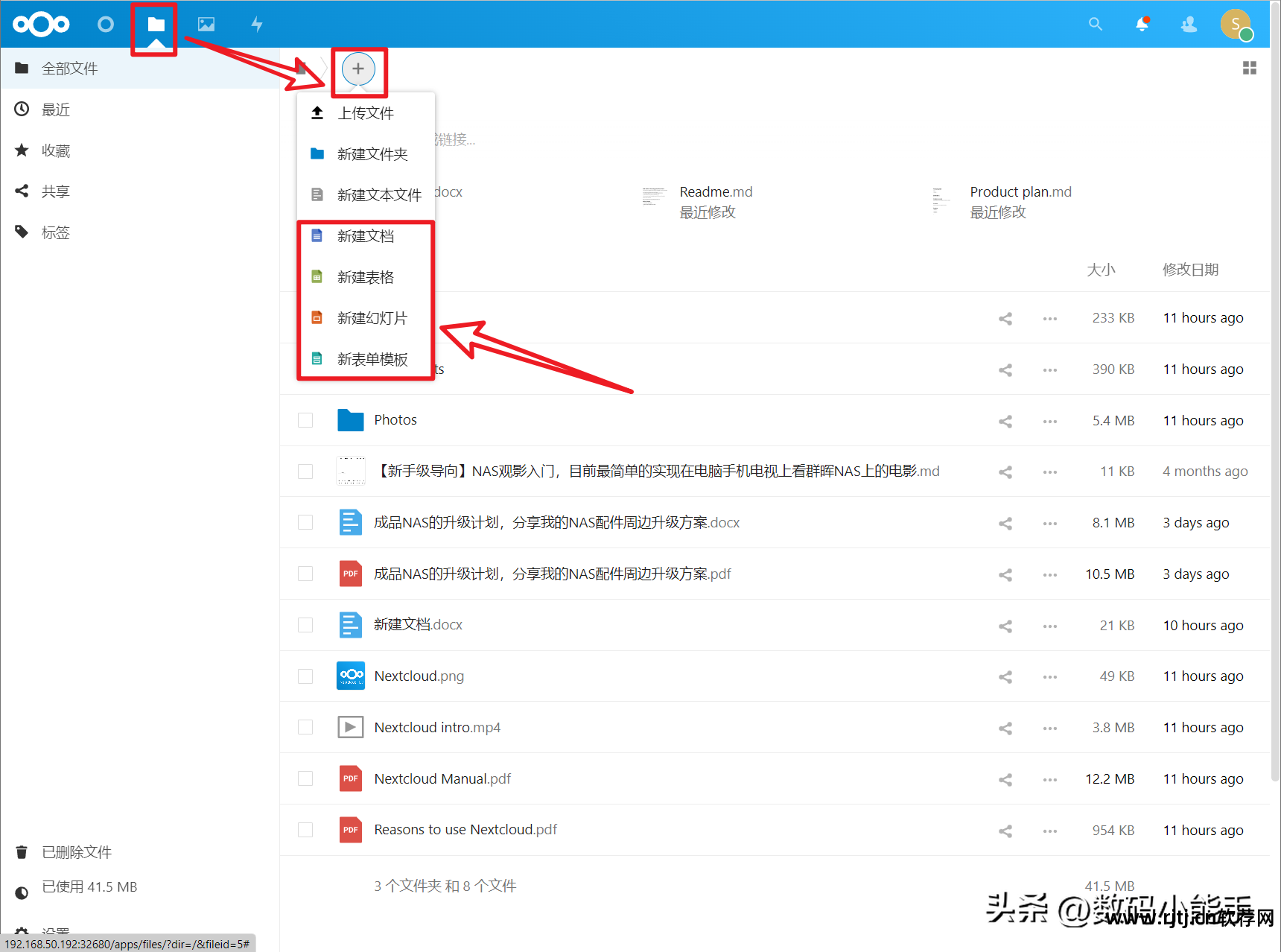Open the contacts menu icon

(1189, 25)
